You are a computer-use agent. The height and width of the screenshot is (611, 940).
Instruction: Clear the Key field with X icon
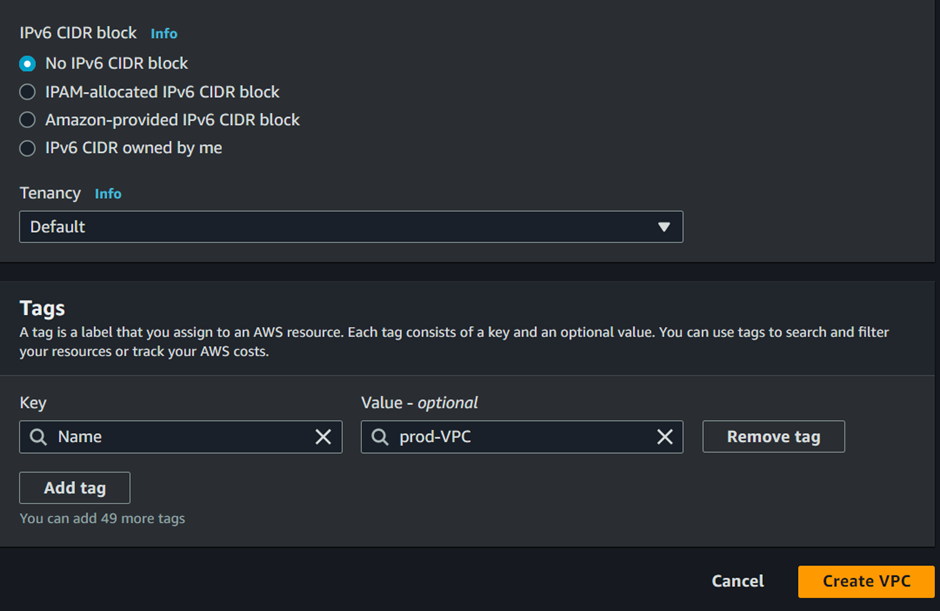click(x=323, y=437)
